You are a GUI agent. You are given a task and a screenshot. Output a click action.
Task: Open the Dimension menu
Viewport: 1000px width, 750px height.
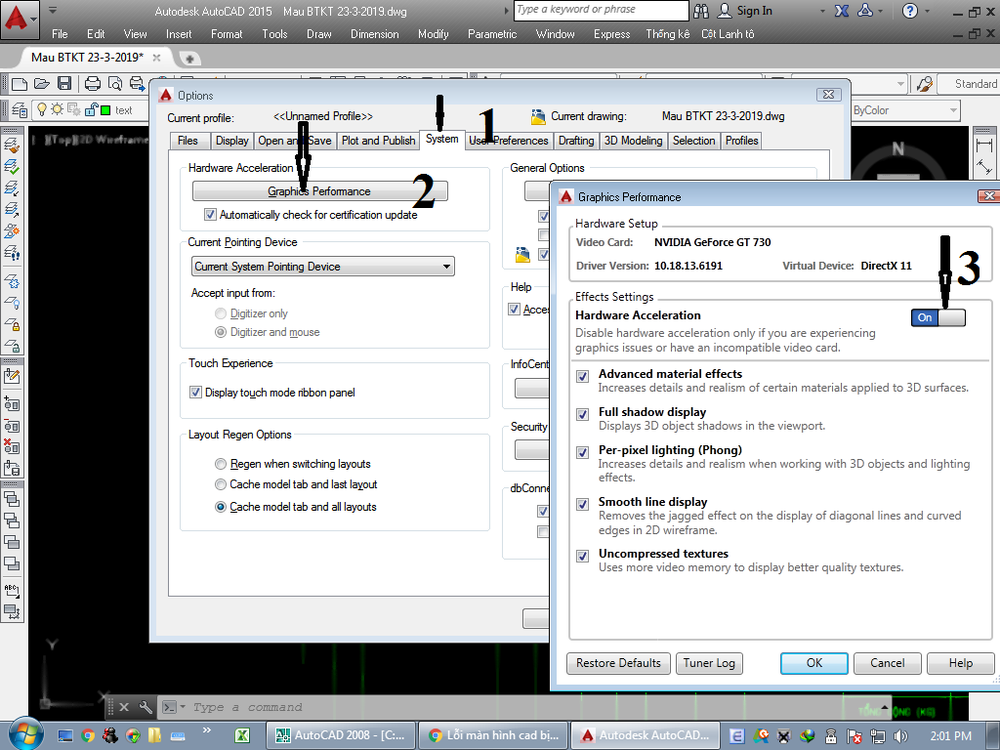click(x=374, y=34)
